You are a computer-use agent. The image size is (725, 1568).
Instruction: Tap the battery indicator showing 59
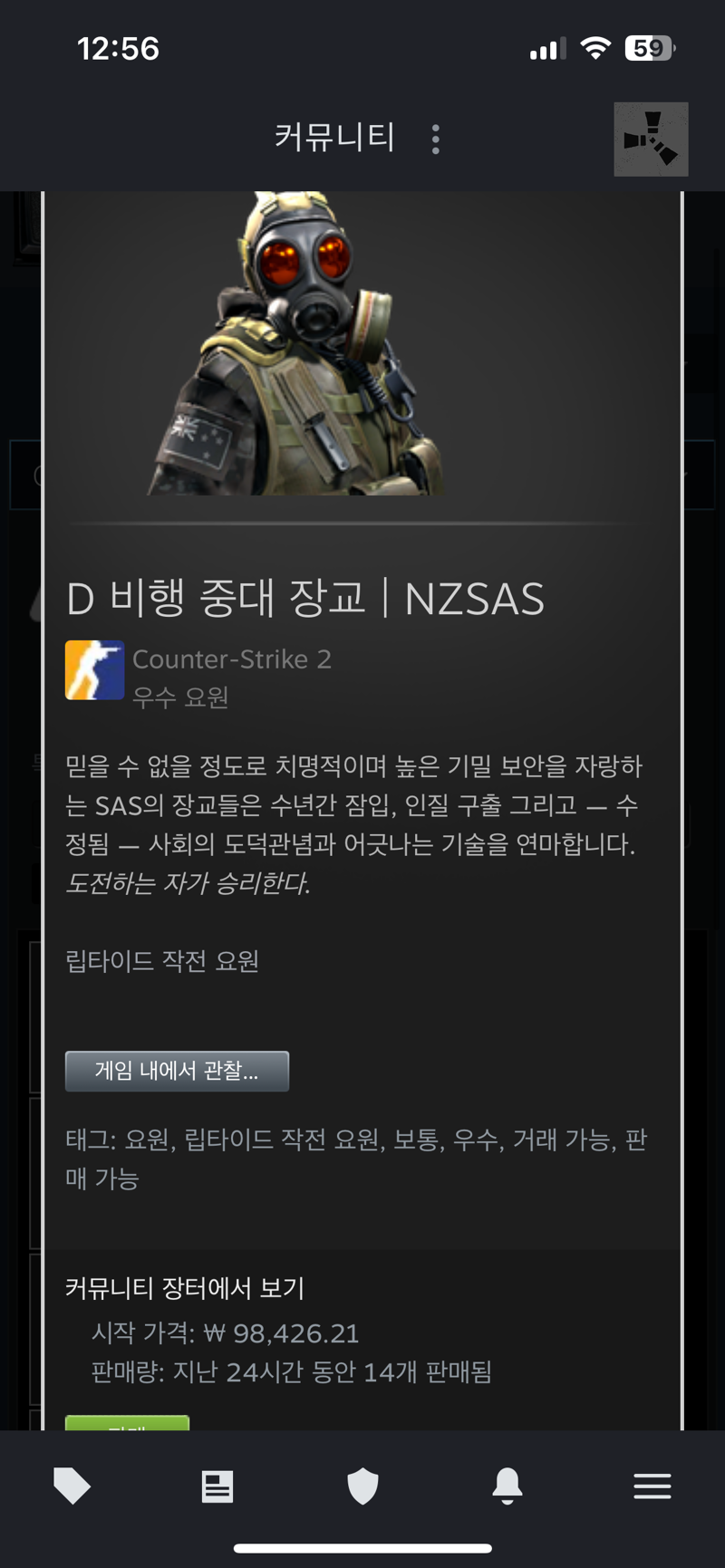tap(649, 48)
